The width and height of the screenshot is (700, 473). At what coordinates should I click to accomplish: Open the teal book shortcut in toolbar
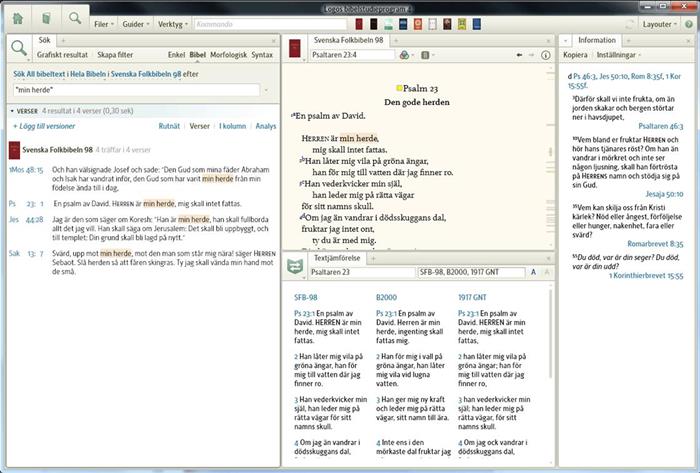(388, 24)
